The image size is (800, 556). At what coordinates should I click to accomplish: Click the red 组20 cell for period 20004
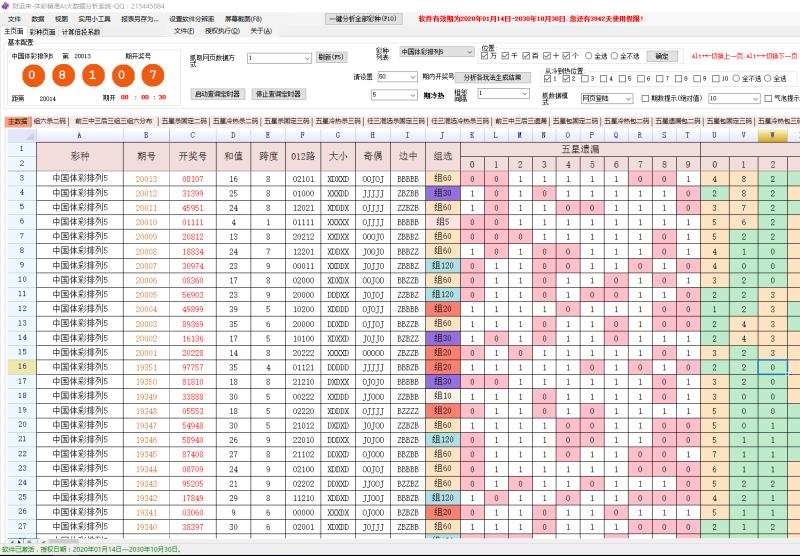tap(442, 309)
